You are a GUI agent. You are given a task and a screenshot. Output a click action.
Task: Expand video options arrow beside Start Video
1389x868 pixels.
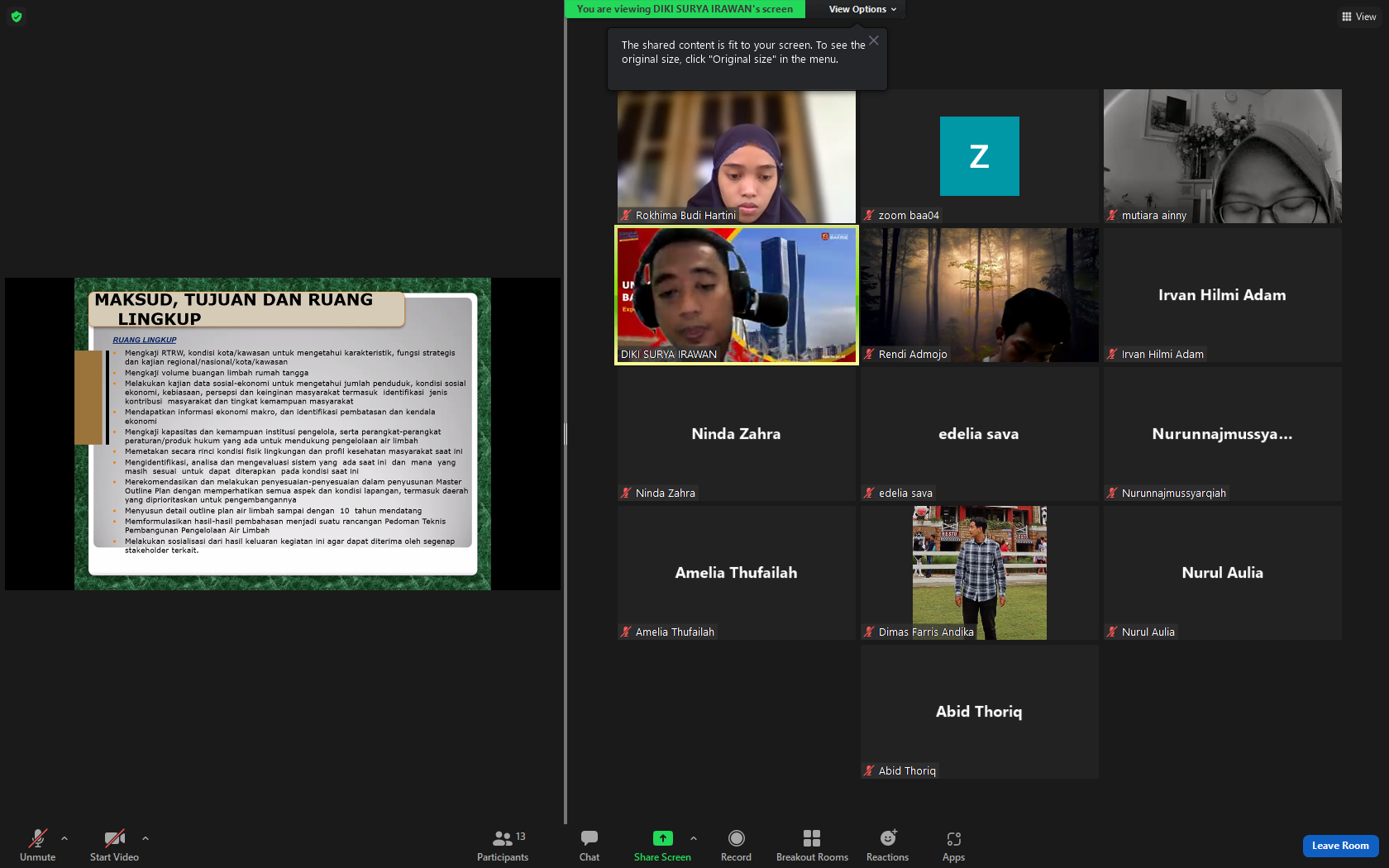point(146,838)
